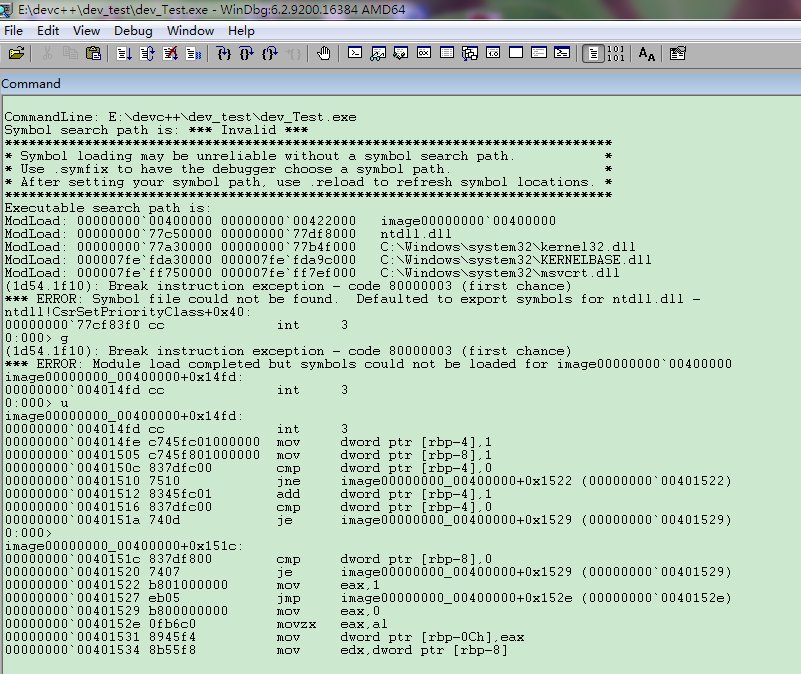801x674 pixels.
Task: Click the Go (run) toolbar icon
Action: click(x=124, y=53)
